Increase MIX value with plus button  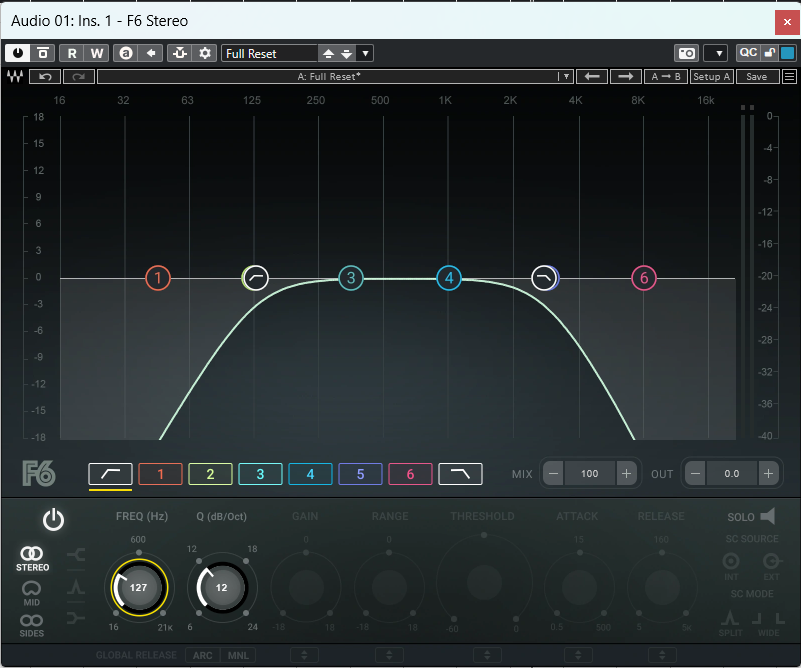click(626, 473)
